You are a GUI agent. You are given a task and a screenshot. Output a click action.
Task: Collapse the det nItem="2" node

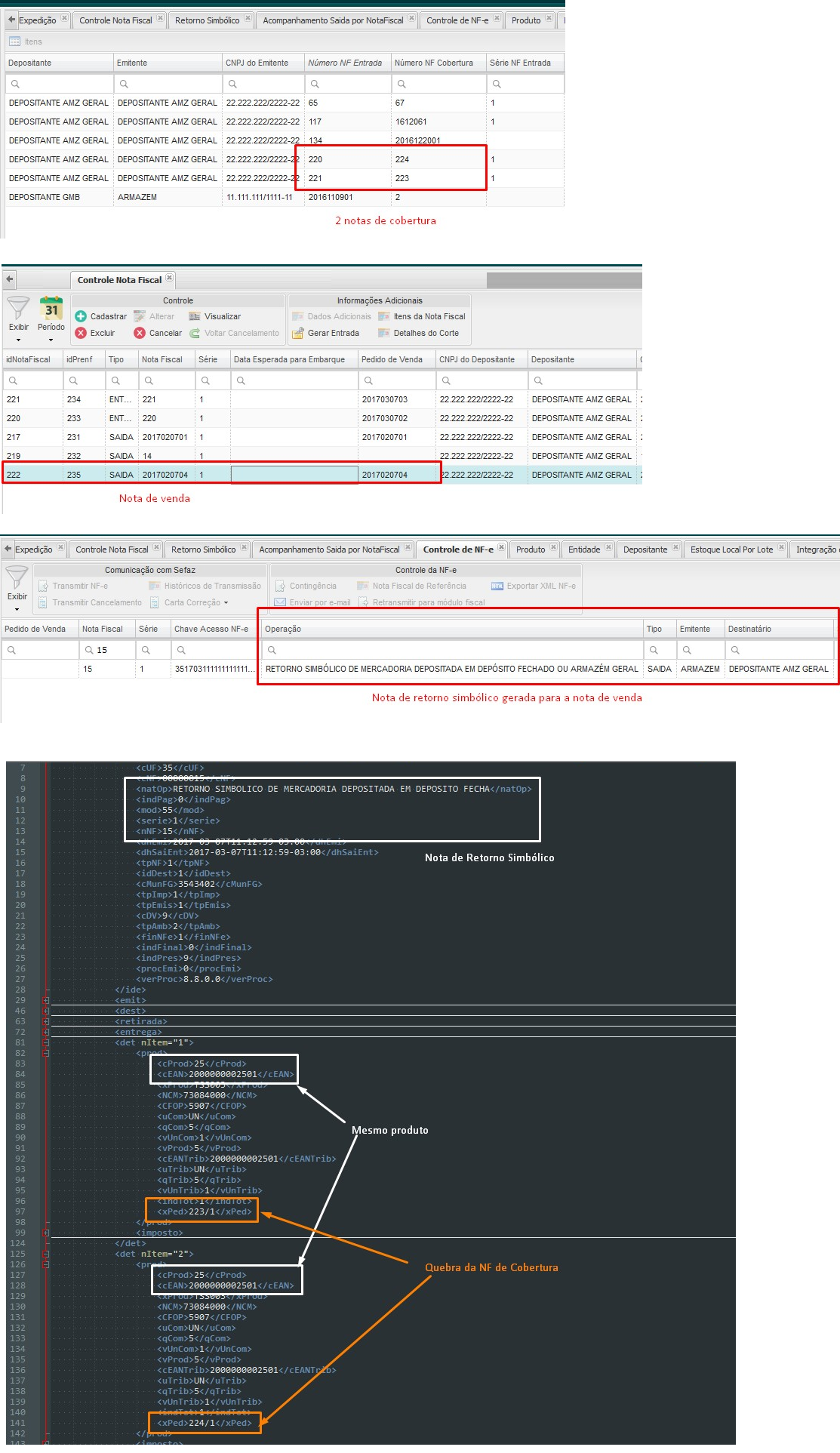(x=46, y=1254)
